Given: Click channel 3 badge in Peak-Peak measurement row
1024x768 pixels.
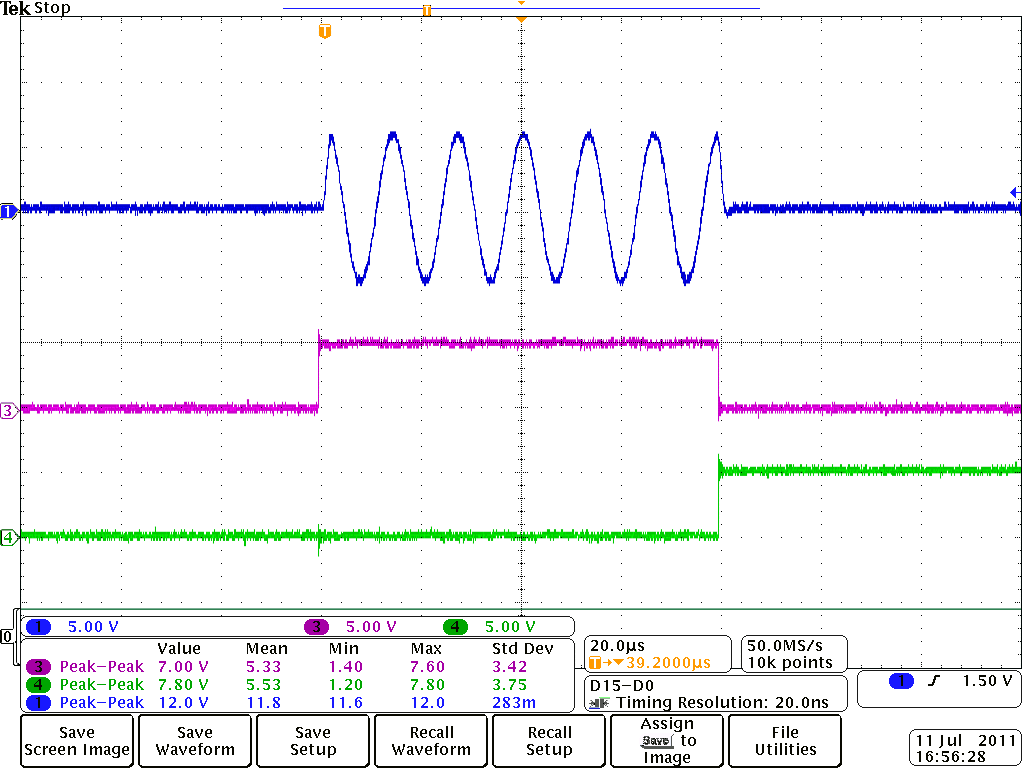Looking at the screenshot, I should point(39,667).
